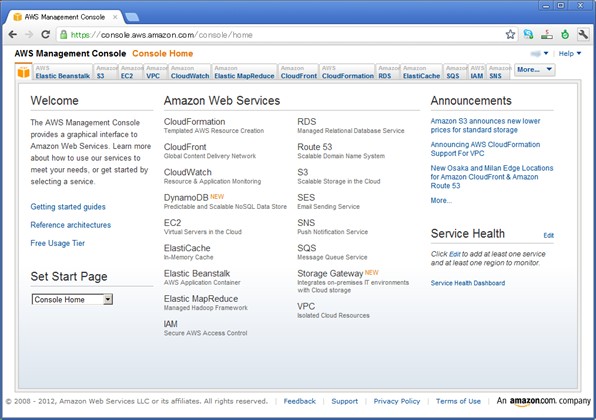The width and height of the screenshot is (596, 420).
Task: Open the DynamoDB service link
Action: click(186, 198)
